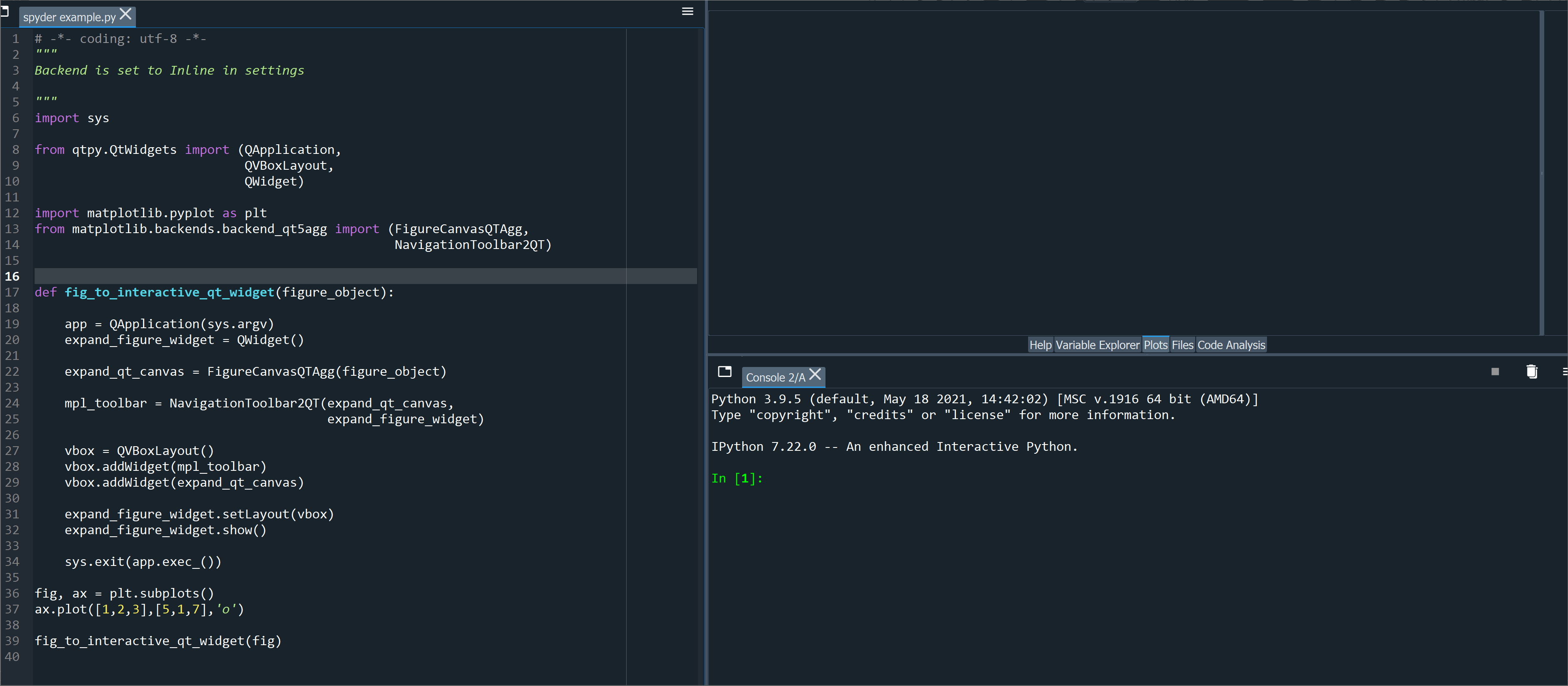Switch to the Files tab
Viewport: 1568px width, 686px height.
(1182, 345)
